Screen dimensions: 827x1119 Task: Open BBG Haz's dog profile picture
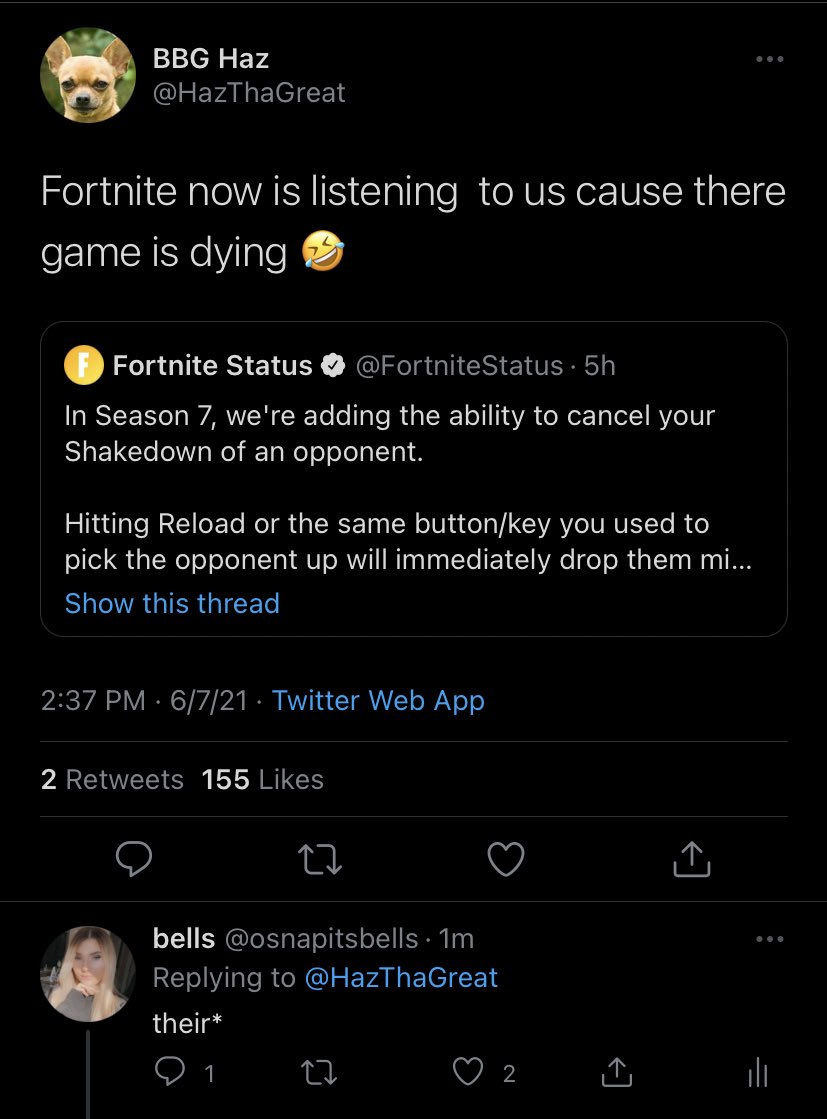[x=87, y=75]
